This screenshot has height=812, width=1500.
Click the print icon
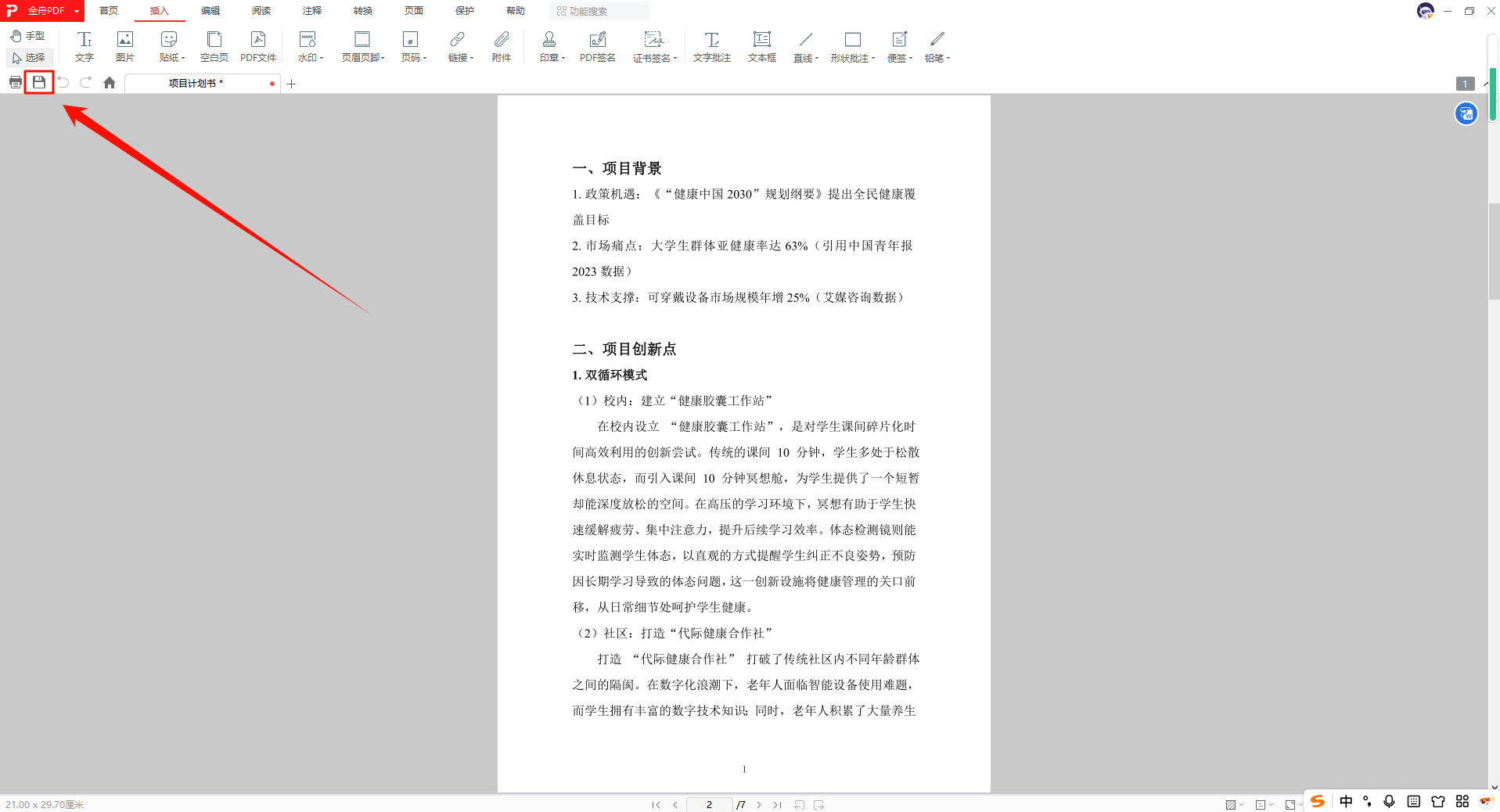pyautogui.click(x=15, y=82)
